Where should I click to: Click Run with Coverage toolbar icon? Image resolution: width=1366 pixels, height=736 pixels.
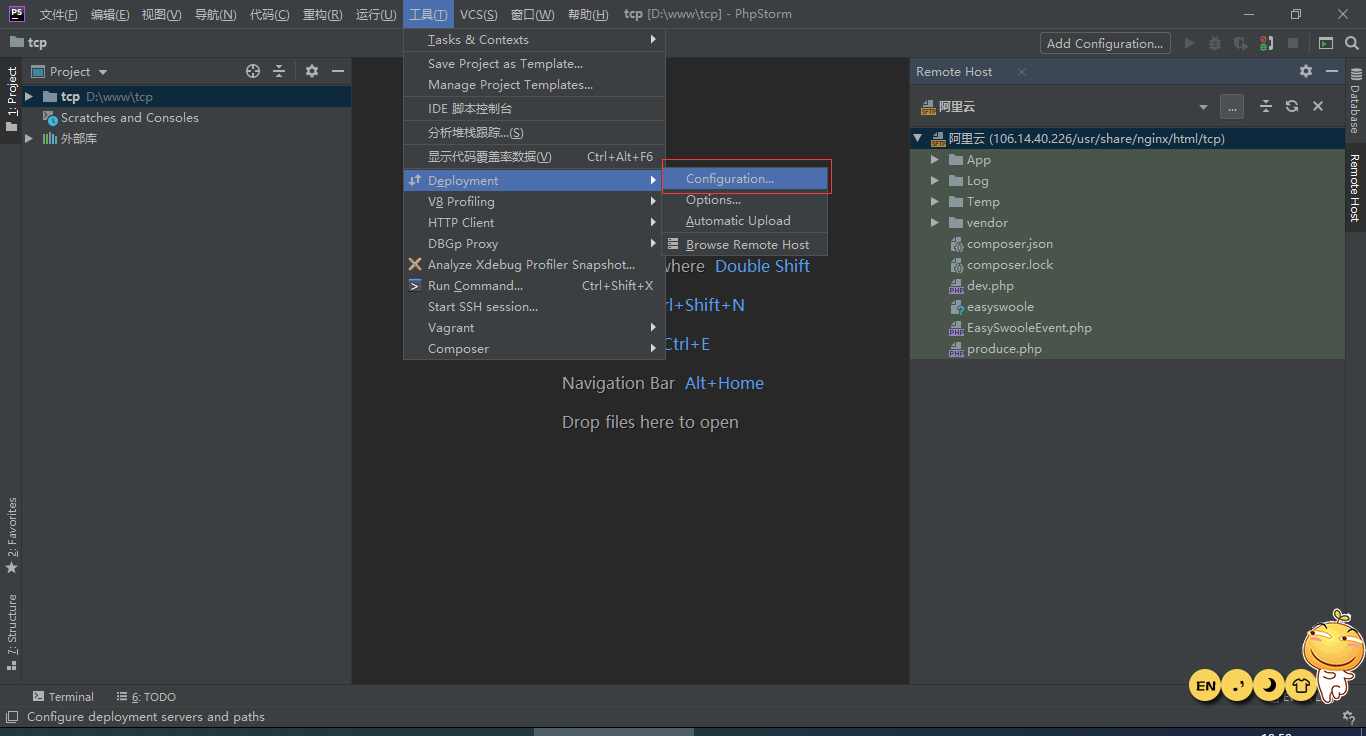point(1241,43)
